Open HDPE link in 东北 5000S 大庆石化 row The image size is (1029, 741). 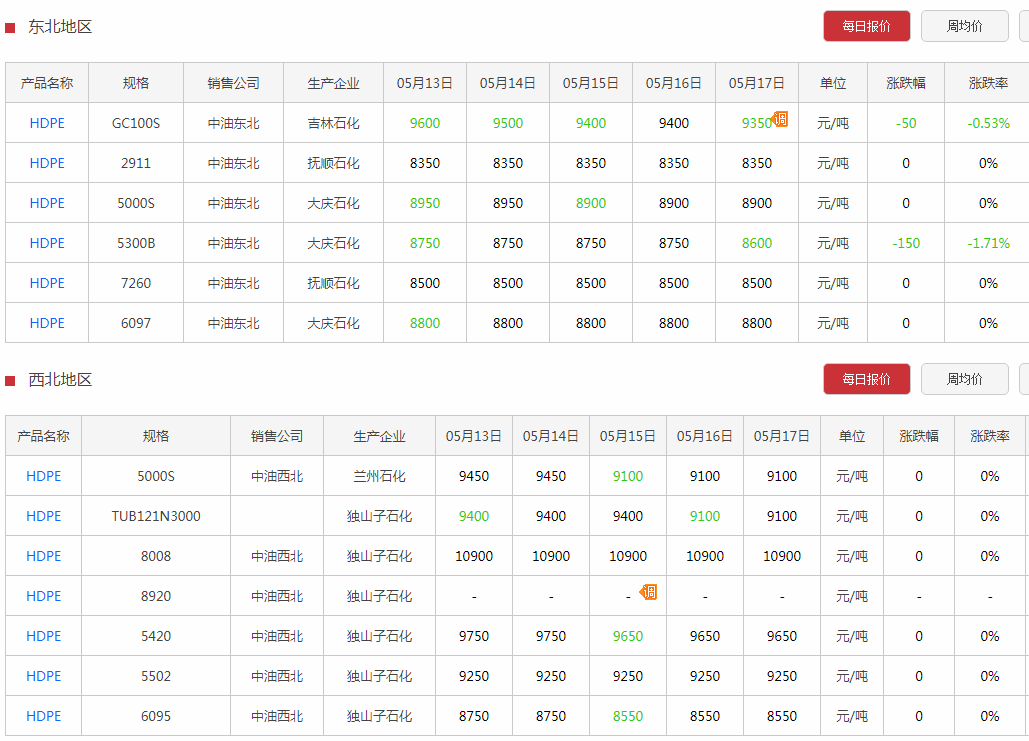tap(47, 203)
